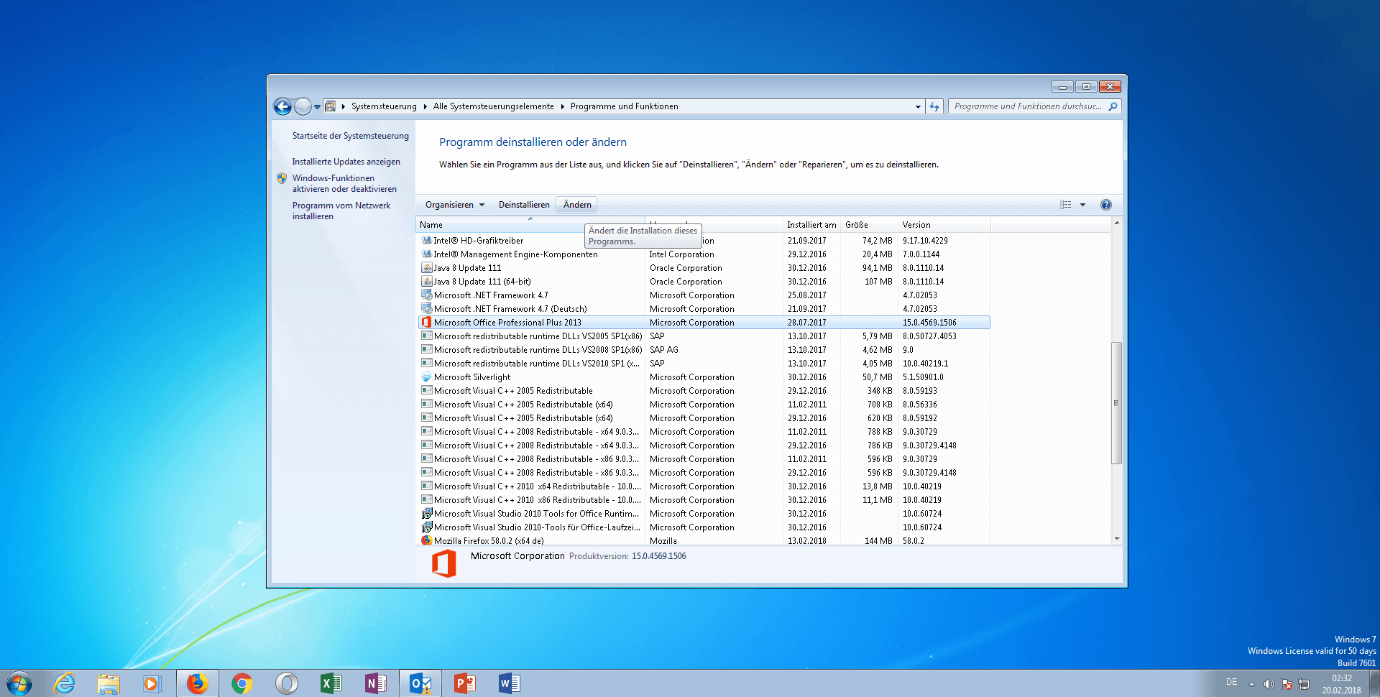Sort by the Größe column header

[x=870, y=224]
